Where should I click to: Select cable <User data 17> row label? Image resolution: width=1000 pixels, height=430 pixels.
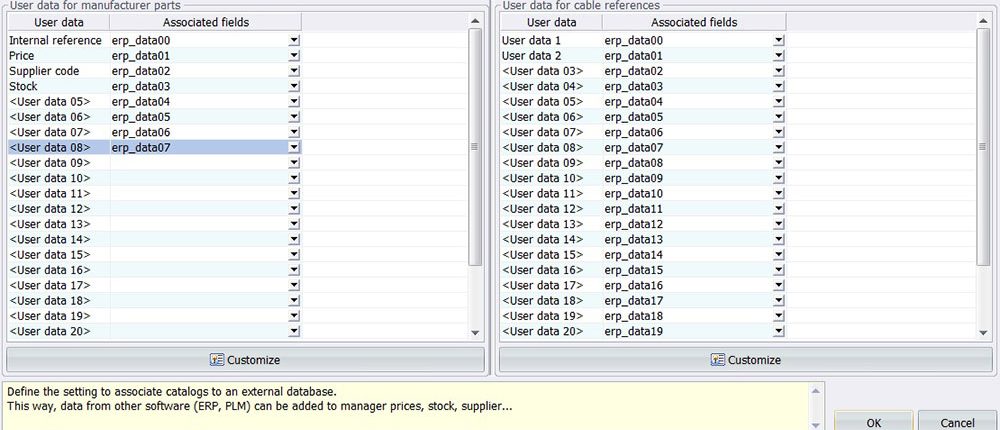click(543, 285)
